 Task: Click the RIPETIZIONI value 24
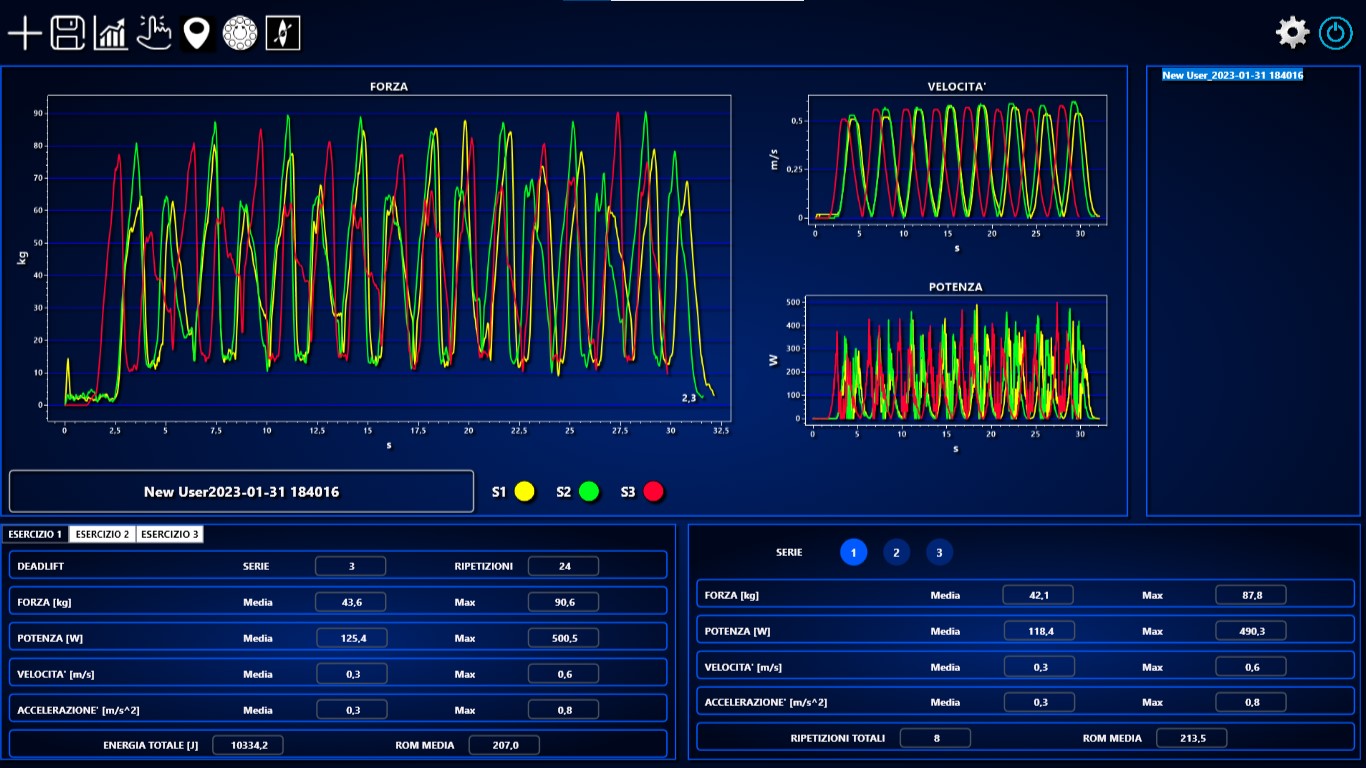pos(564,566)
